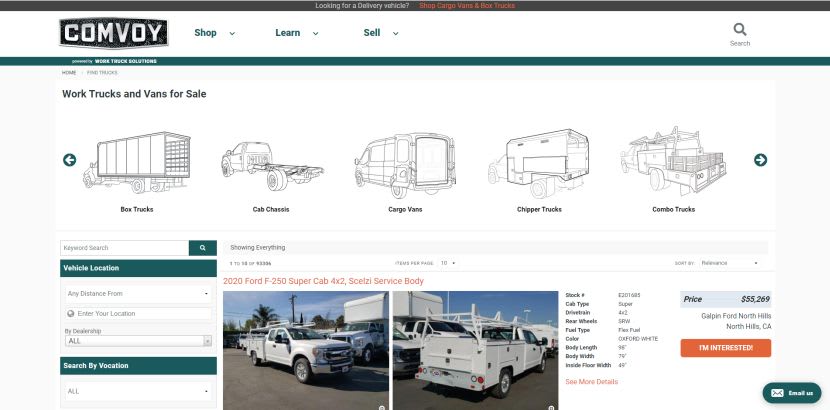The height and width of the screenshot is (410, 830).
Task: Click the Keyword Search field
Action: click(124, 248)
